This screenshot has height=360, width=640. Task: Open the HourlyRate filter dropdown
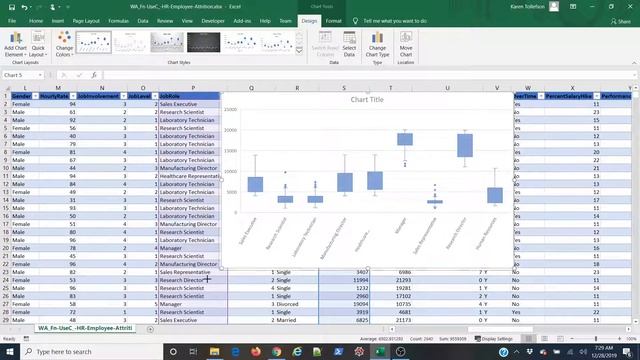pos(73,96)
